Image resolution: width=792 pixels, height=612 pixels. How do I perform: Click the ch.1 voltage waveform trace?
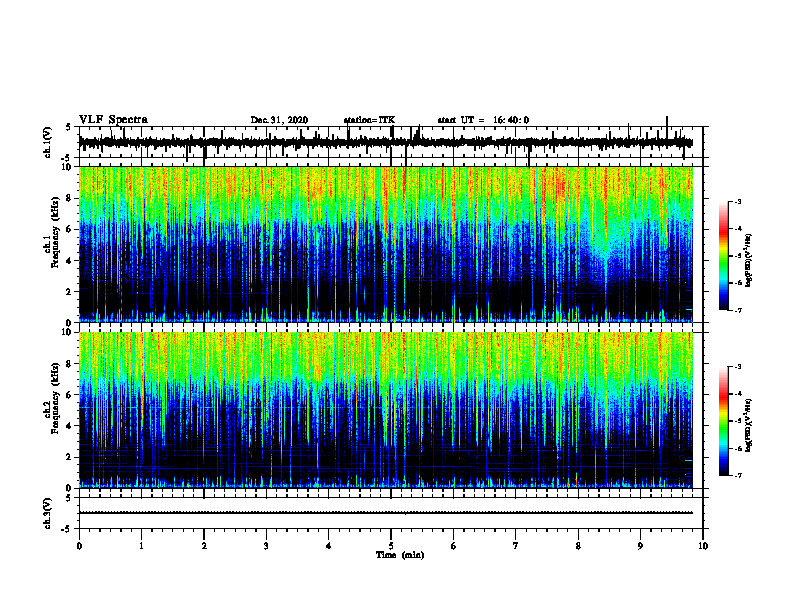(x=386, y=143)
